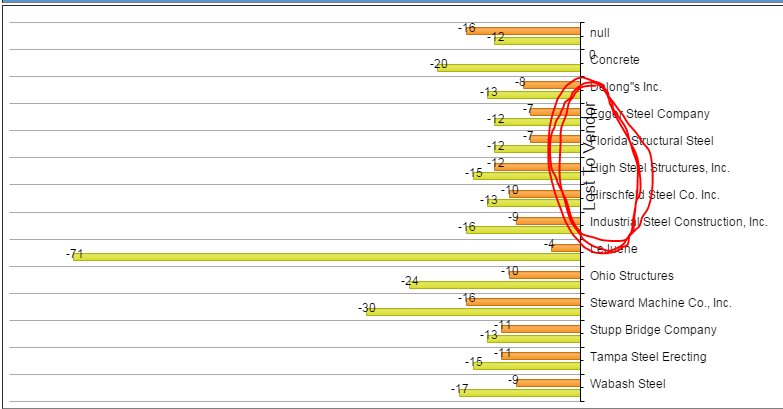Screen dimensions: 783x409
Task: Select the 'High Steel Structures, Inc.' label
Action: pos(660,168)
